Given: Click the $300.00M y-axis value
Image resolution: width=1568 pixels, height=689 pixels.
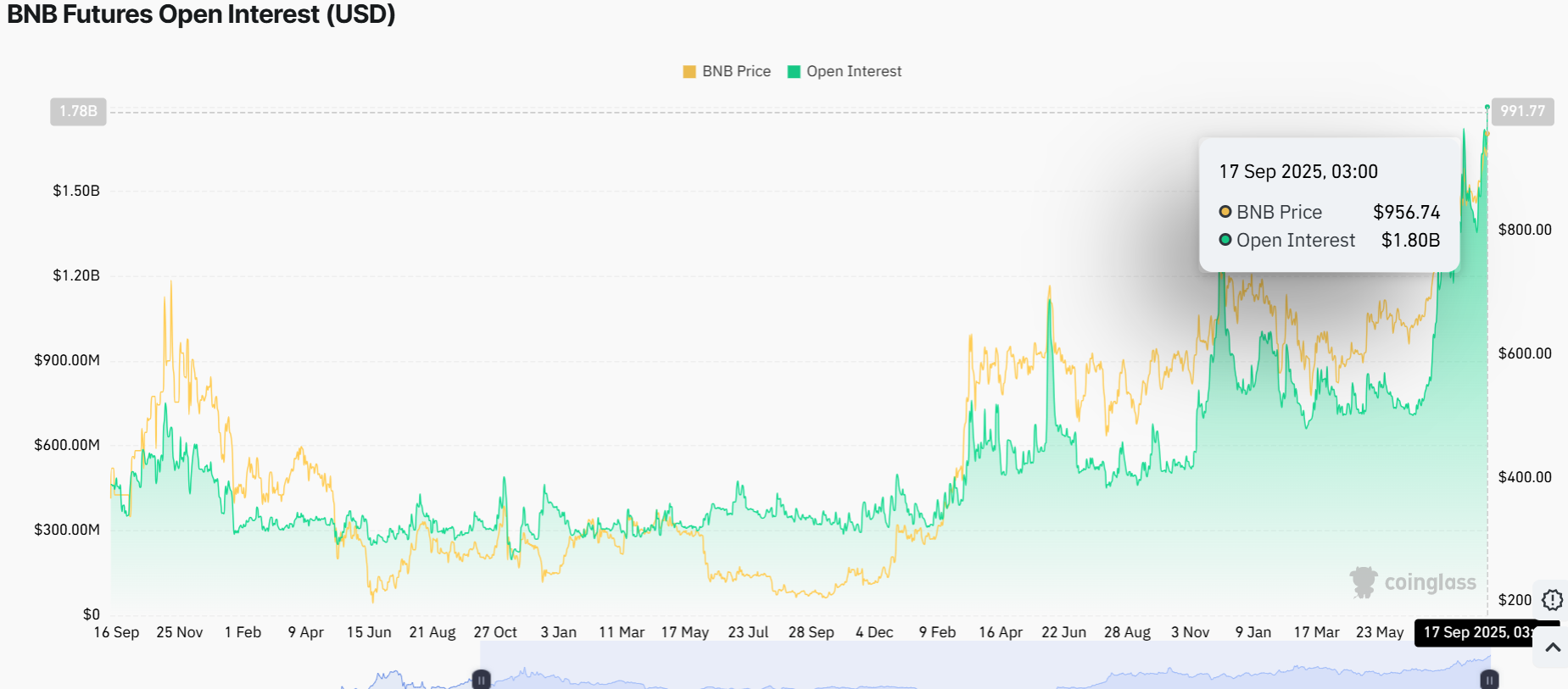Looking at the screenshot, I should 67,530.
